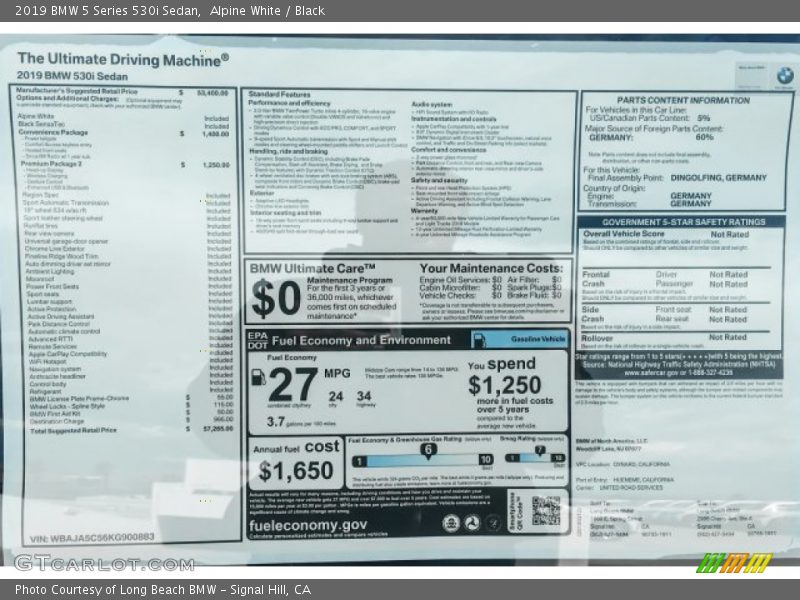The image size is (800, 600).
Task: Select the Power Front Seats row
Action: (129, 286)
